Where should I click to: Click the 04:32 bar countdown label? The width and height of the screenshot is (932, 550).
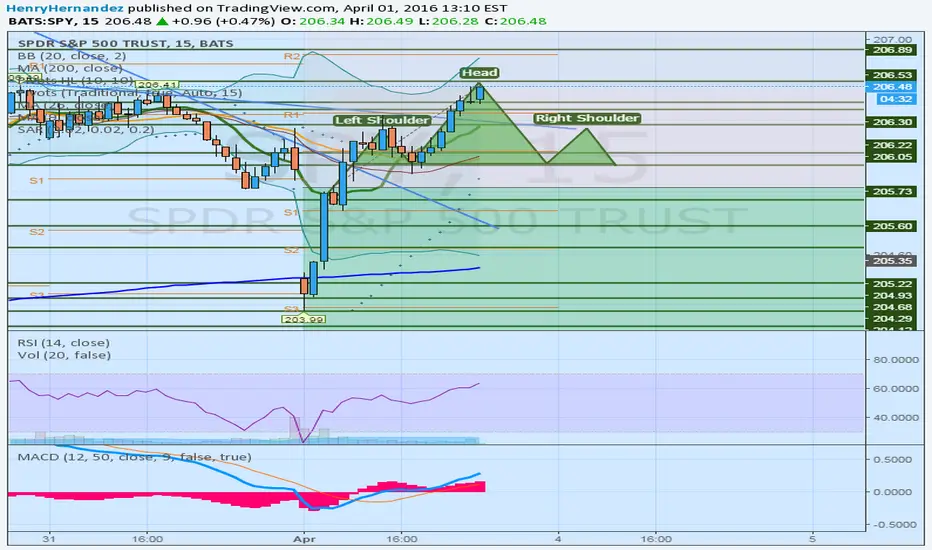coord(896,99)
